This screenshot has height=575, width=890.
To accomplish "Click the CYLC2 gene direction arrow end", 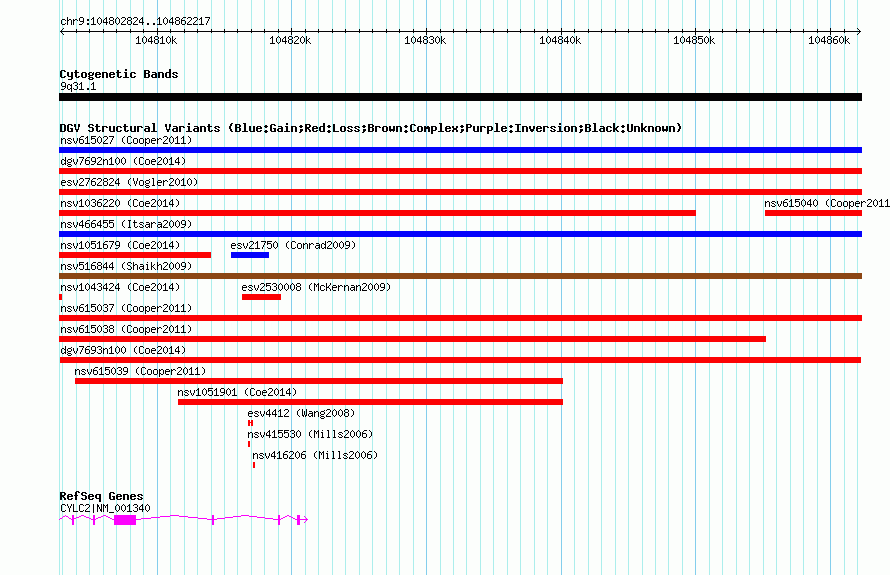I will 305,519.
